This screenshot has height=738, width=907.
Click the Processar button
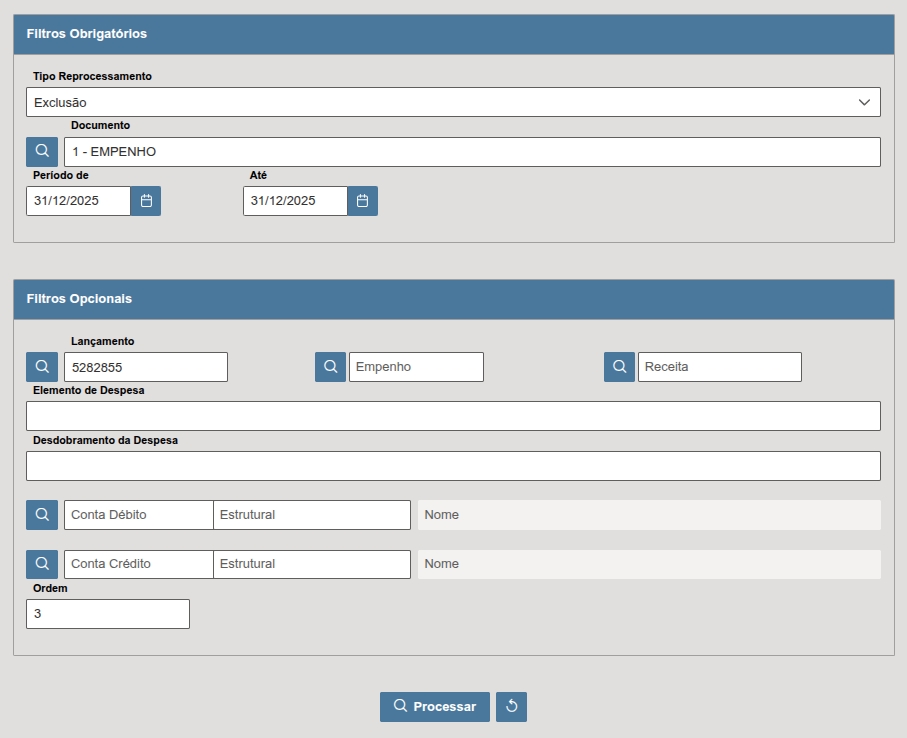pyautogui.click(x=435, y=707)
